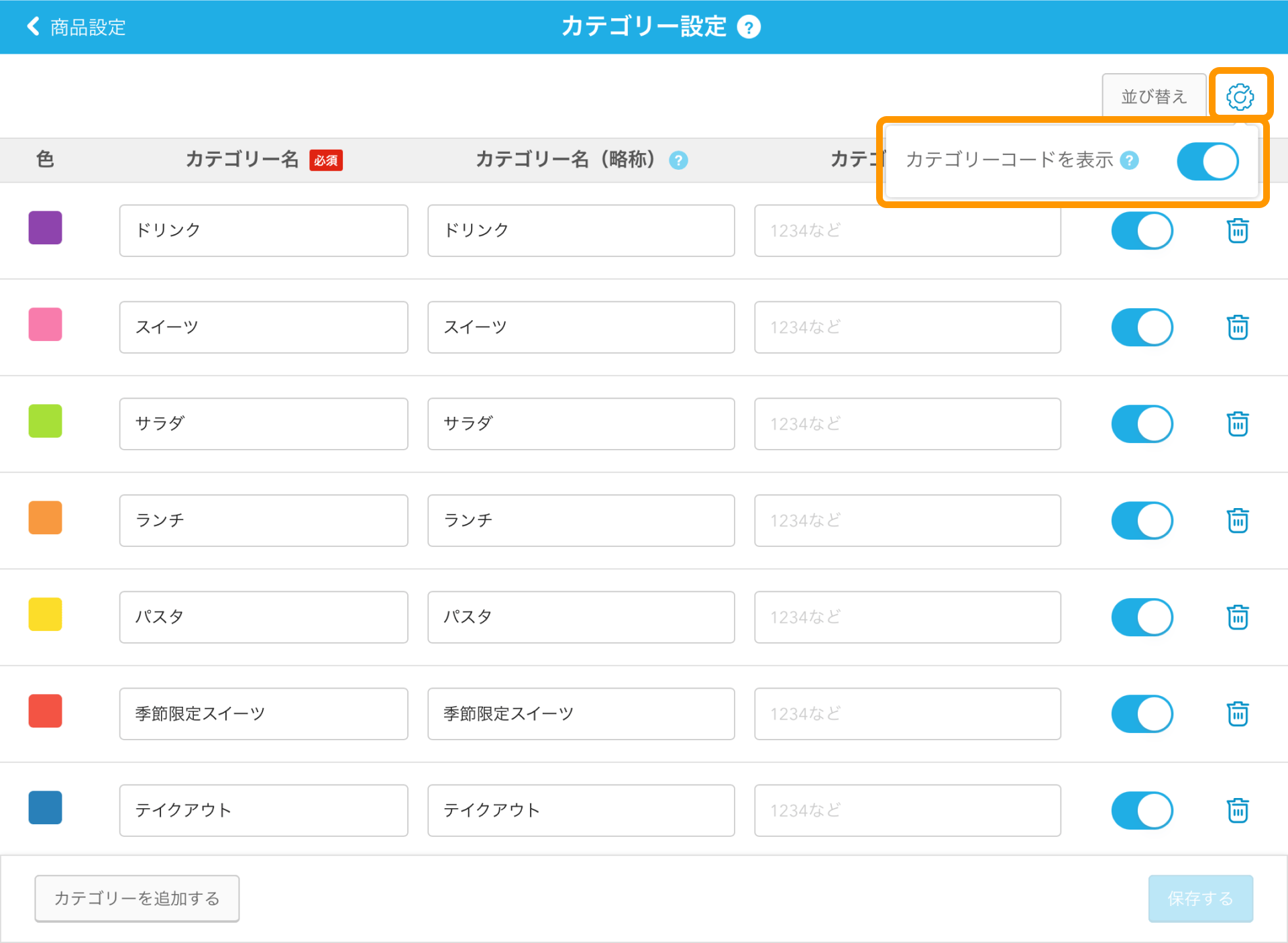The height and width of the screenshot is (943, 1288).
Task: Delete the ドリンク category with trash icon
Action: pyautogui.click(x=1238, y=230)
